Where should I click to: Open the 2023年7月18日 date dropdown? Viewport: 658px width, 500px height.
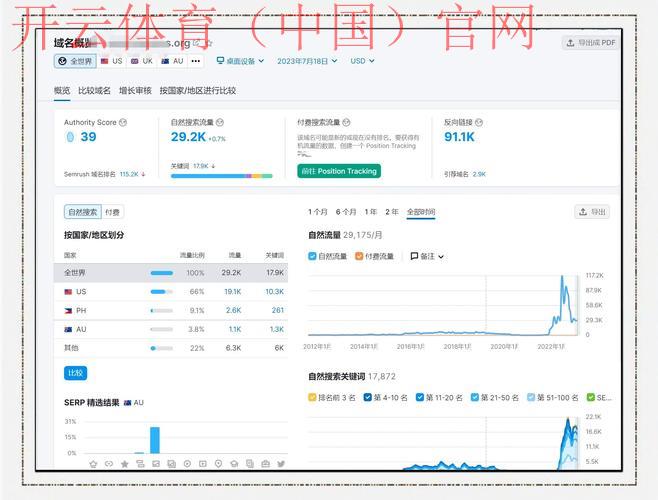pos(307,61)
